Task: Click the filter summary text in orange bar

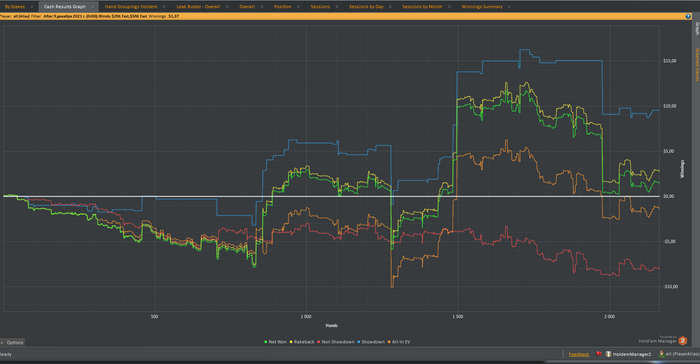Action: (90, 16)
